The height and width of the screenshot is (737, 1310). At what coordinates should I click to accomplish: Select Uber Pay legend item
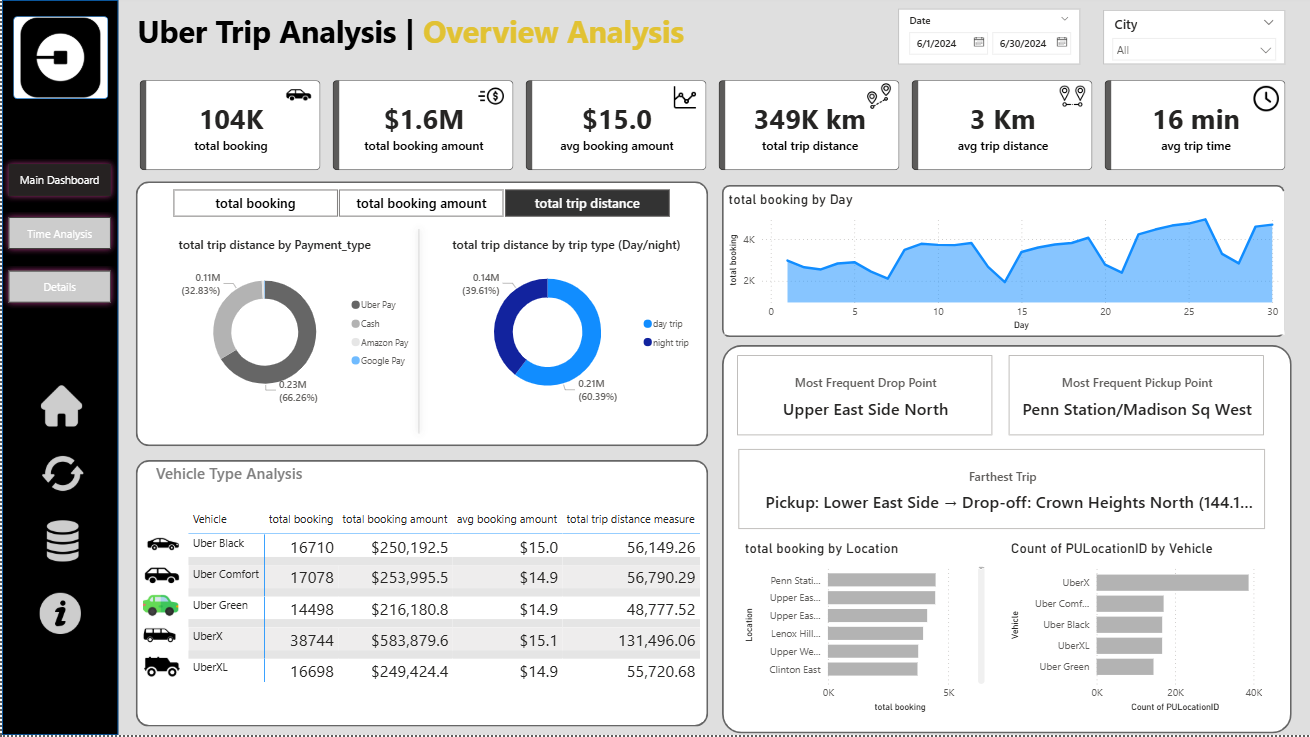(x=372, y=304)
